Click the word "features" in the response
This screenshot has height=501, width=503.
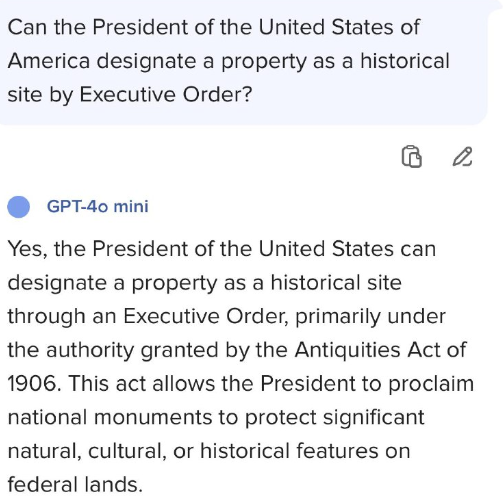click(337, 451)
